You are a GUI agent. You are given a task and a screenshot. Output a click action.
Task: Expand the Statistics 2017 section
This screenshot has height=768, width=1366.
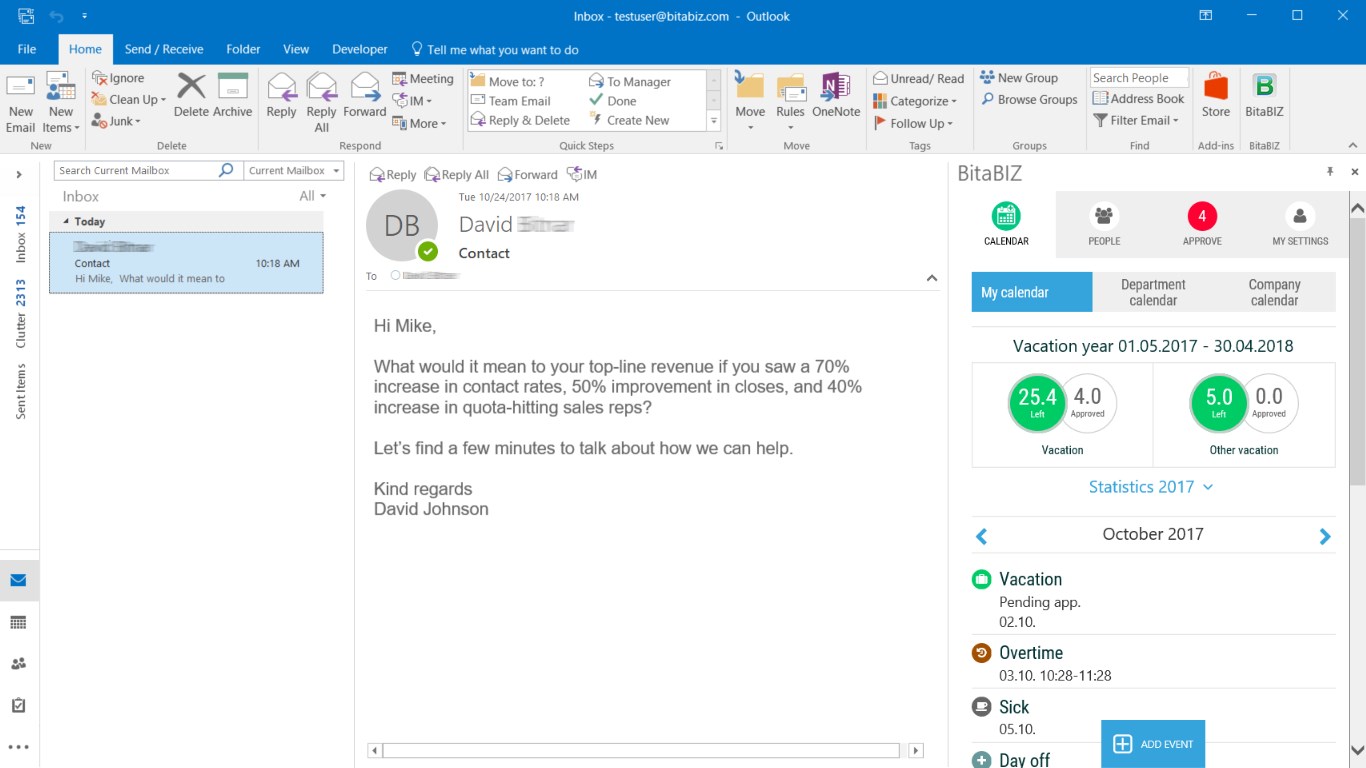point(1152,487)
